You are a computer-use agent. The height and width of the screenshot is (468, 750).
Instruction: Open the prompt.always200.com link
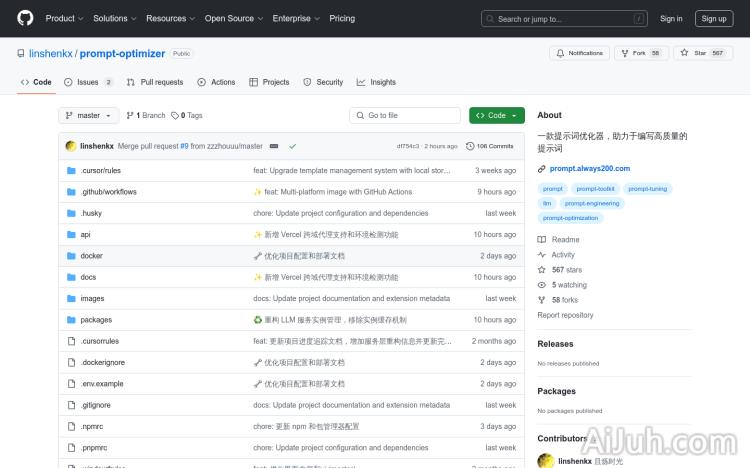(x=589, y=169)
